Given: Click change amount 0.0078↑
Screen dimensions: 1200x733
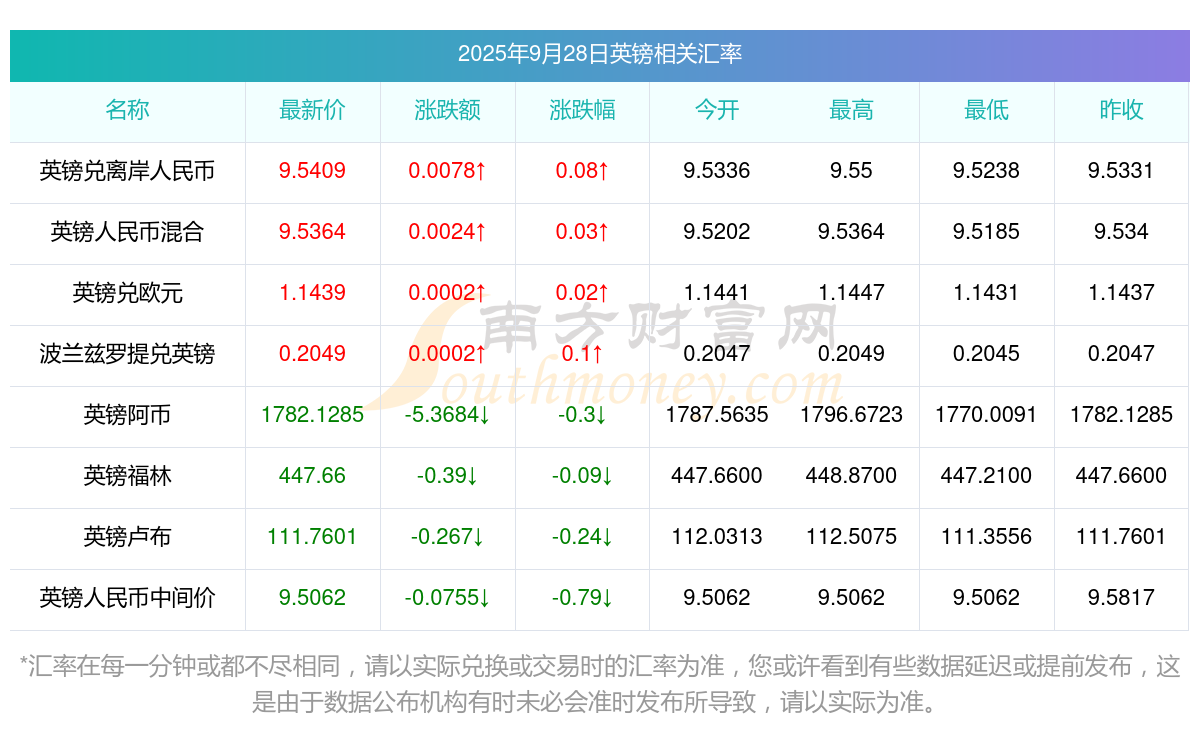Looking at the screenshot, I should pyautogui.click(x=447, y=171).
